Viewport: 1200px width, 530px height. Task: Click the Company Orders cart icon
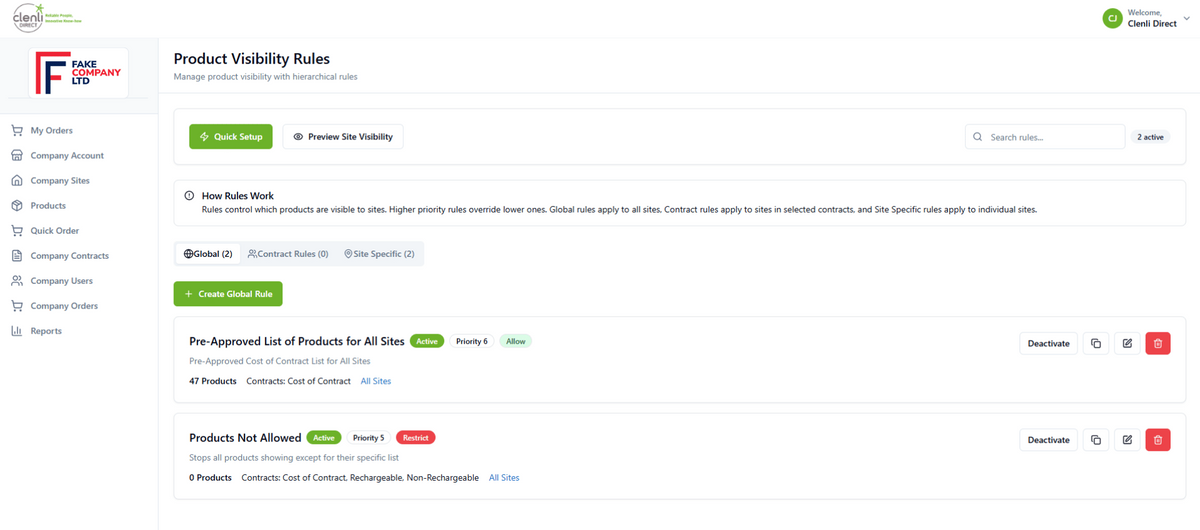(17, 305)
